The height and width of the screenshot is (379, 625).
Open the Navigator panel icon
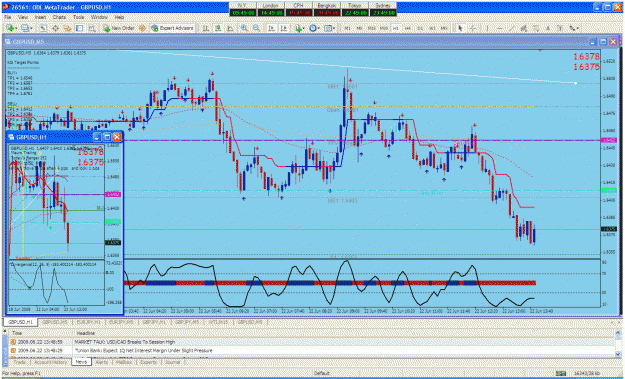(67, 28)
